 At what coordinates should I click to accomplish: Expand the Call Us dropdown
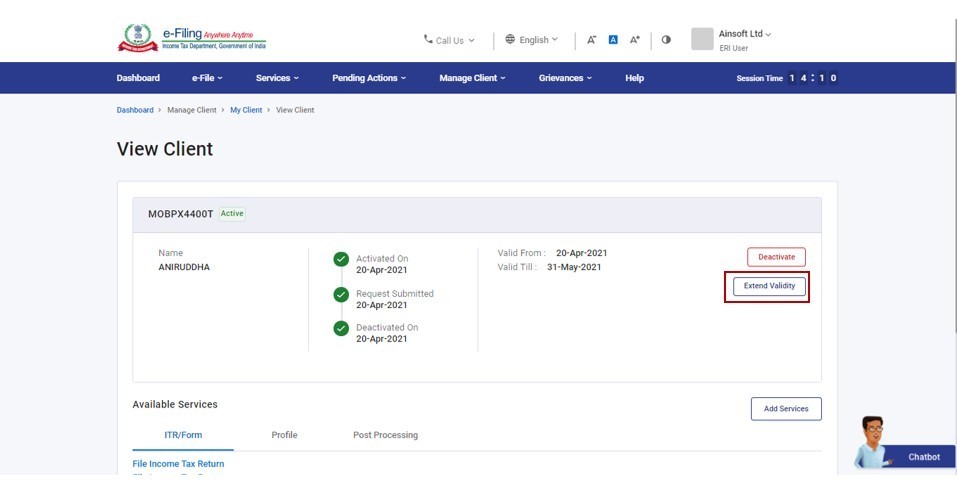[x=450, y=40]
